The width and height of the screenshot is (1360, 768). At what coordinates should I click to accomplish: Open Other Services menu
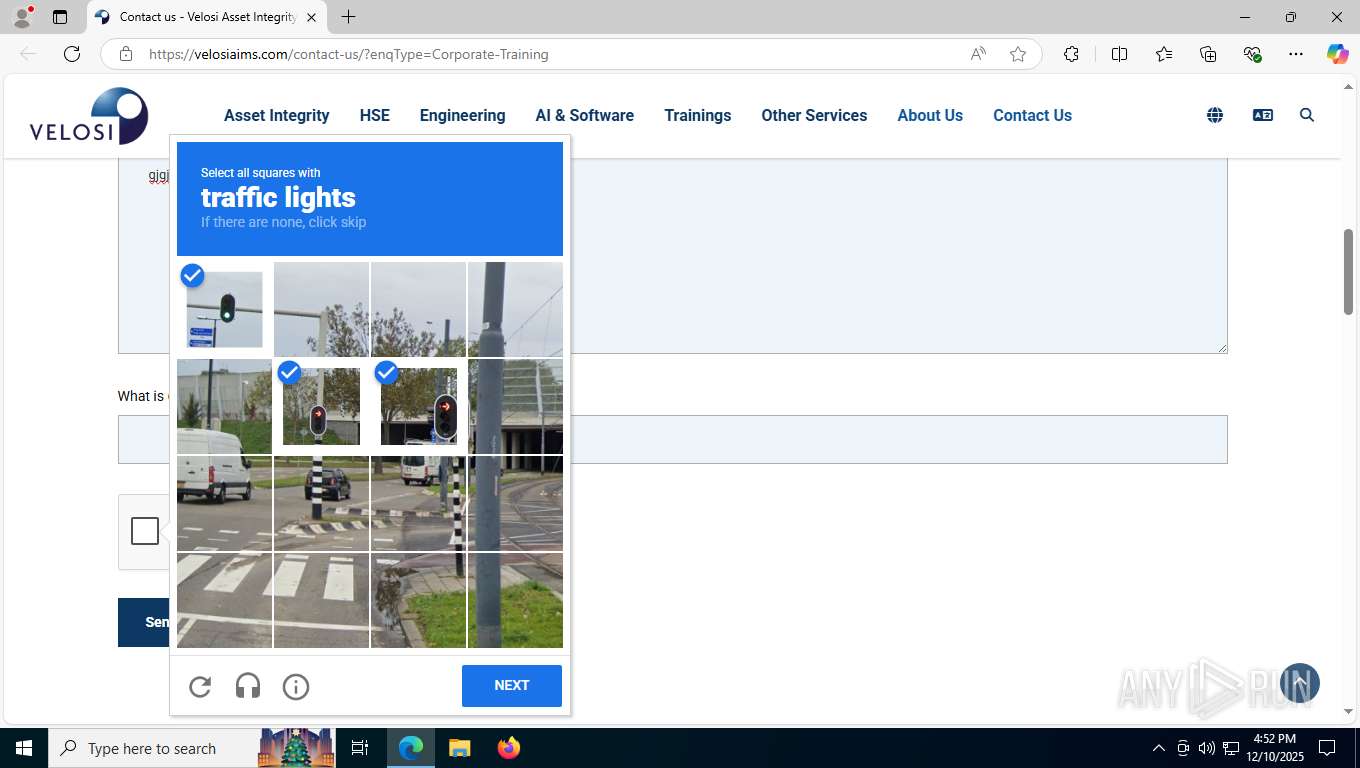pyautogui.click(x=814, y=115)
